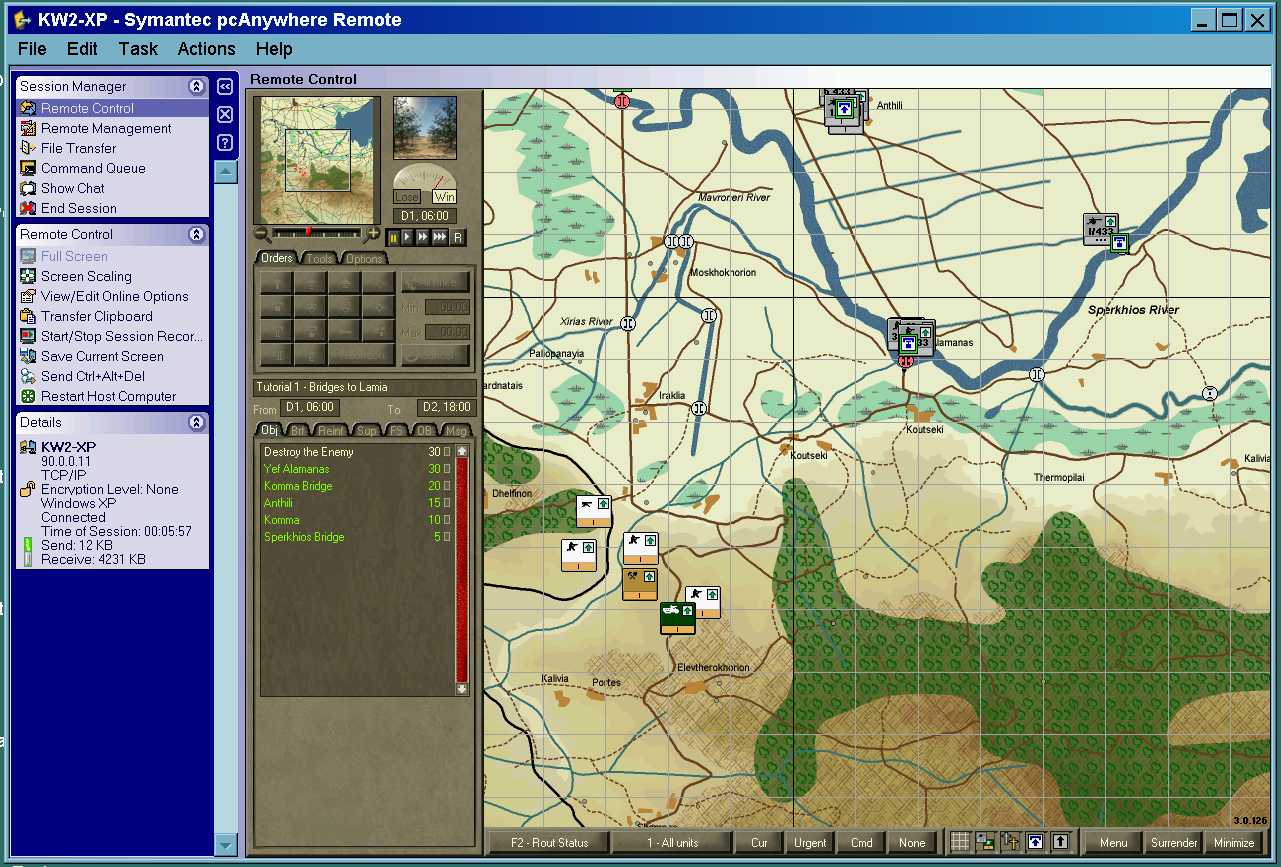Switch to the Options tab

364,259
